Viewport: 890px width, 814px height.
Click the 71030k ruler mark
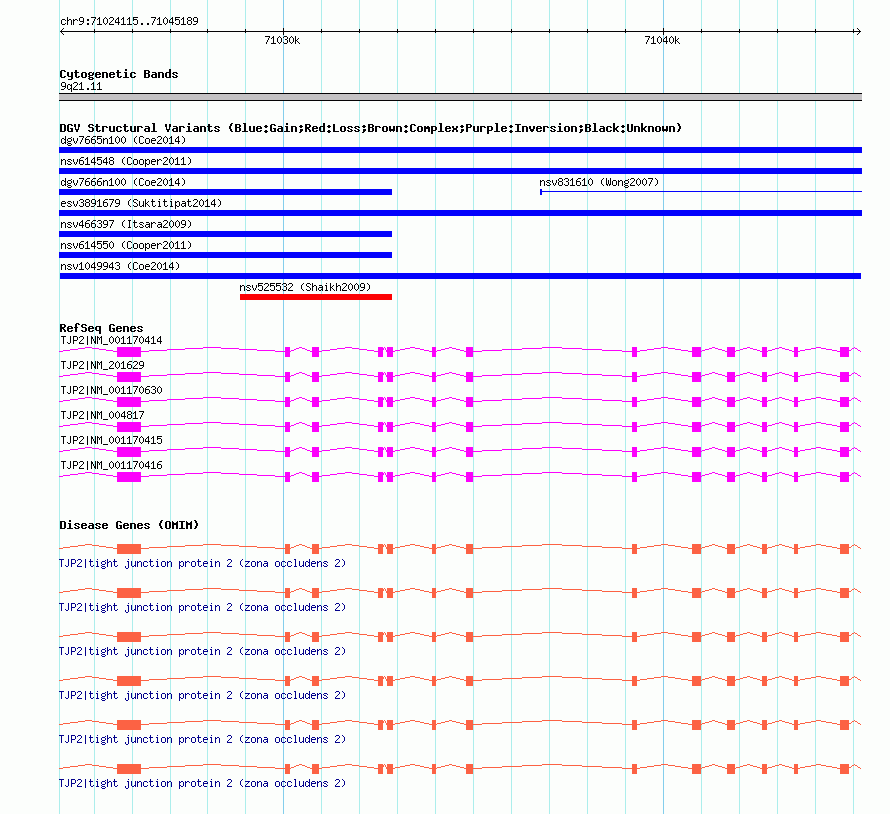[282, 40]
